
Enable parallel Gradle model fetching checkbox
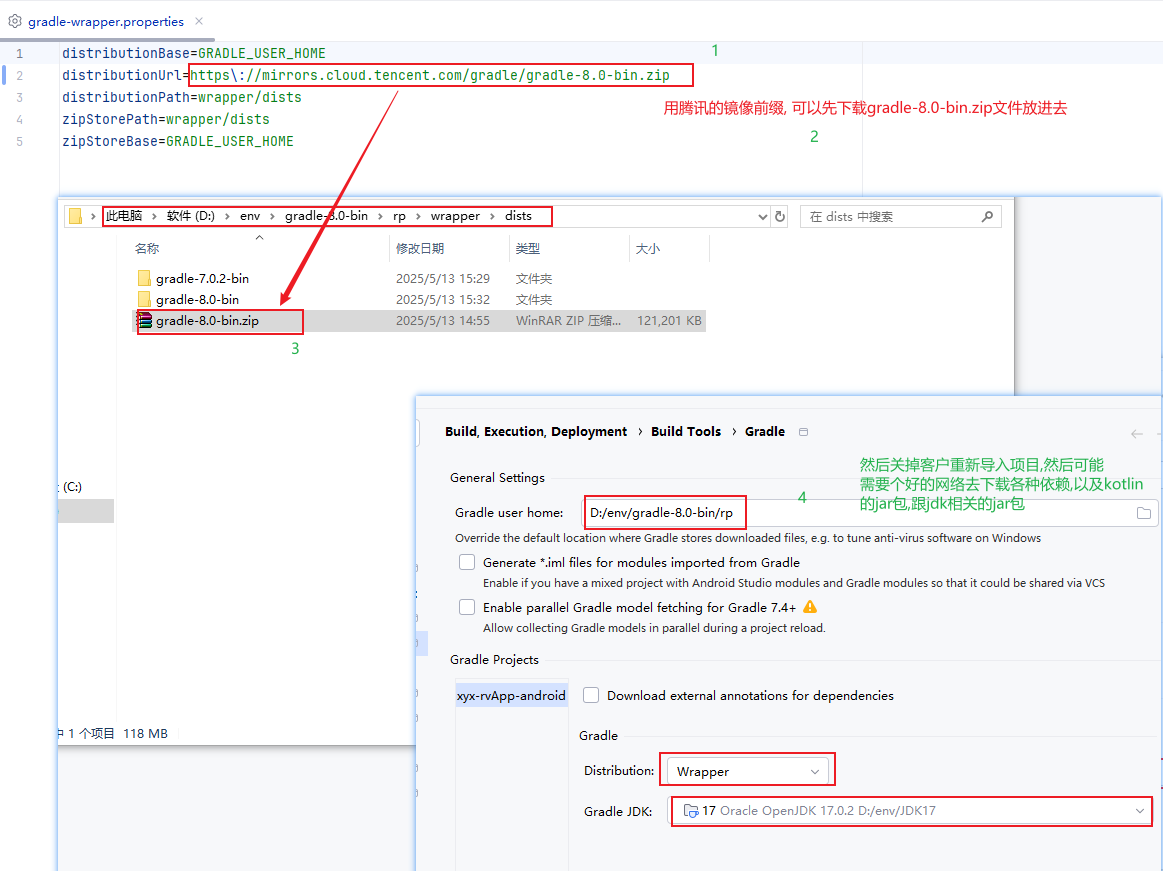(x=467, y=608)
